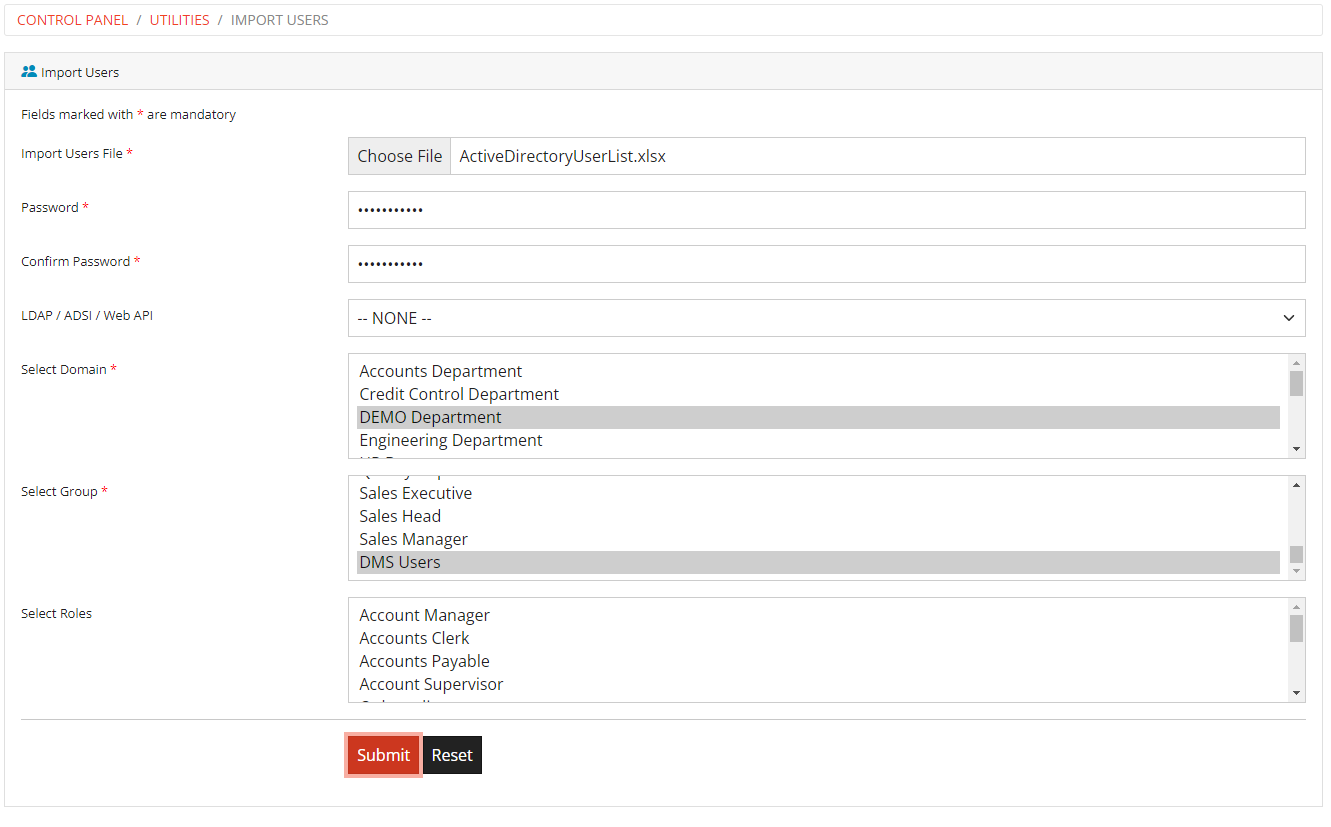Choose Sales Manager in group list
The height and width of the screenshot is (827, 1331).
413,539
